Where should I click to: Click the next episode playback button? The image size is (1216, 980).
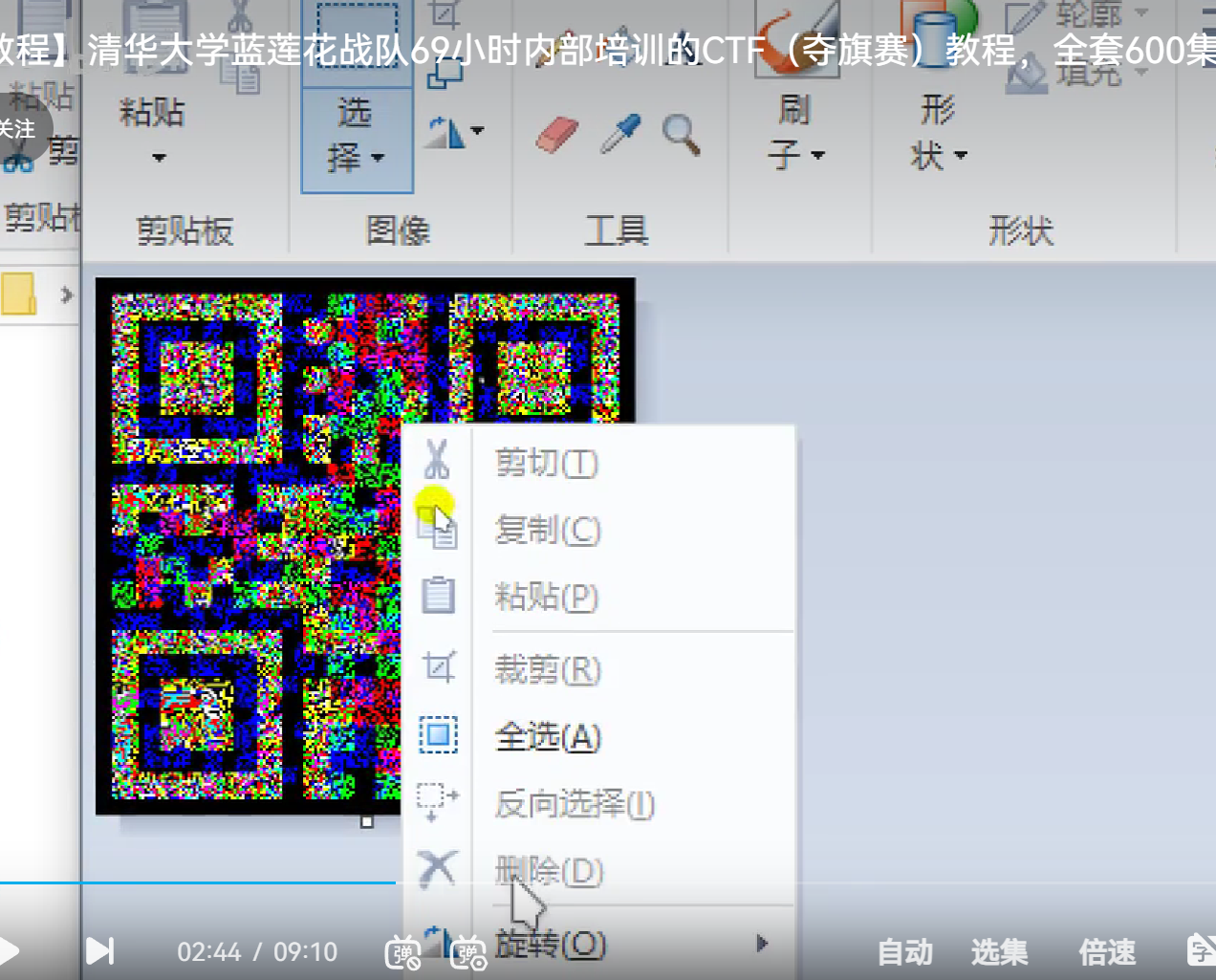pos(98,952)
